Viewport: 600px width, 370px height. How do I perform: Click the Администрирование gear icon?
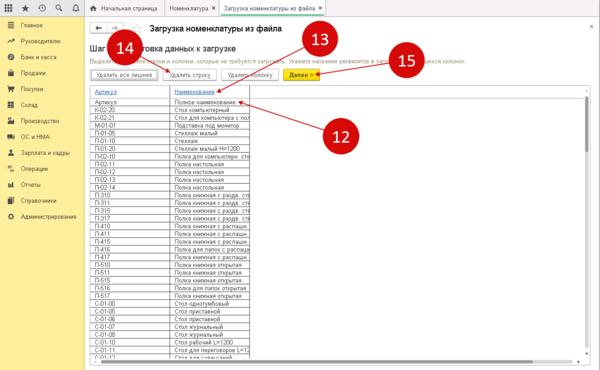11,217
